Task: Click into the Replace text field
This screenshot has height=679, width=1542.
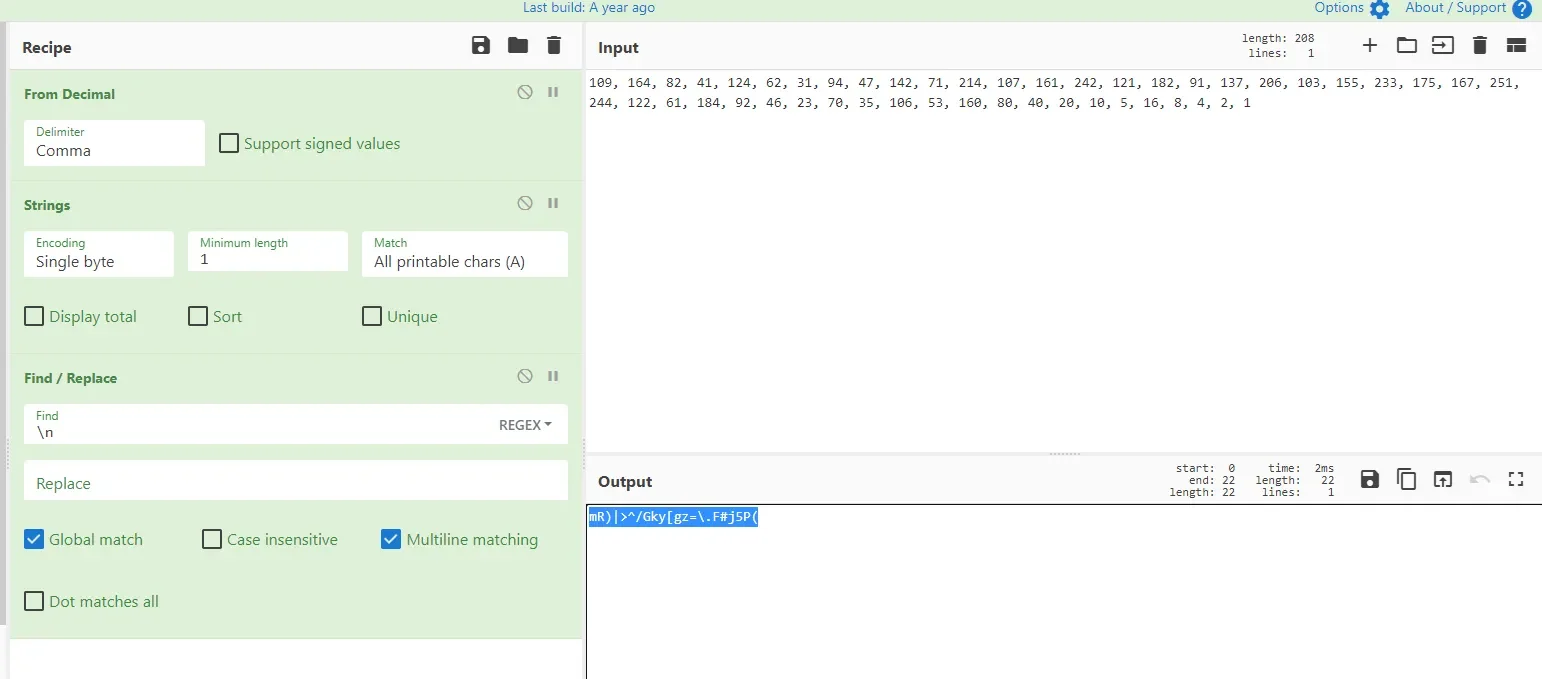Action: tap(295, 481)
